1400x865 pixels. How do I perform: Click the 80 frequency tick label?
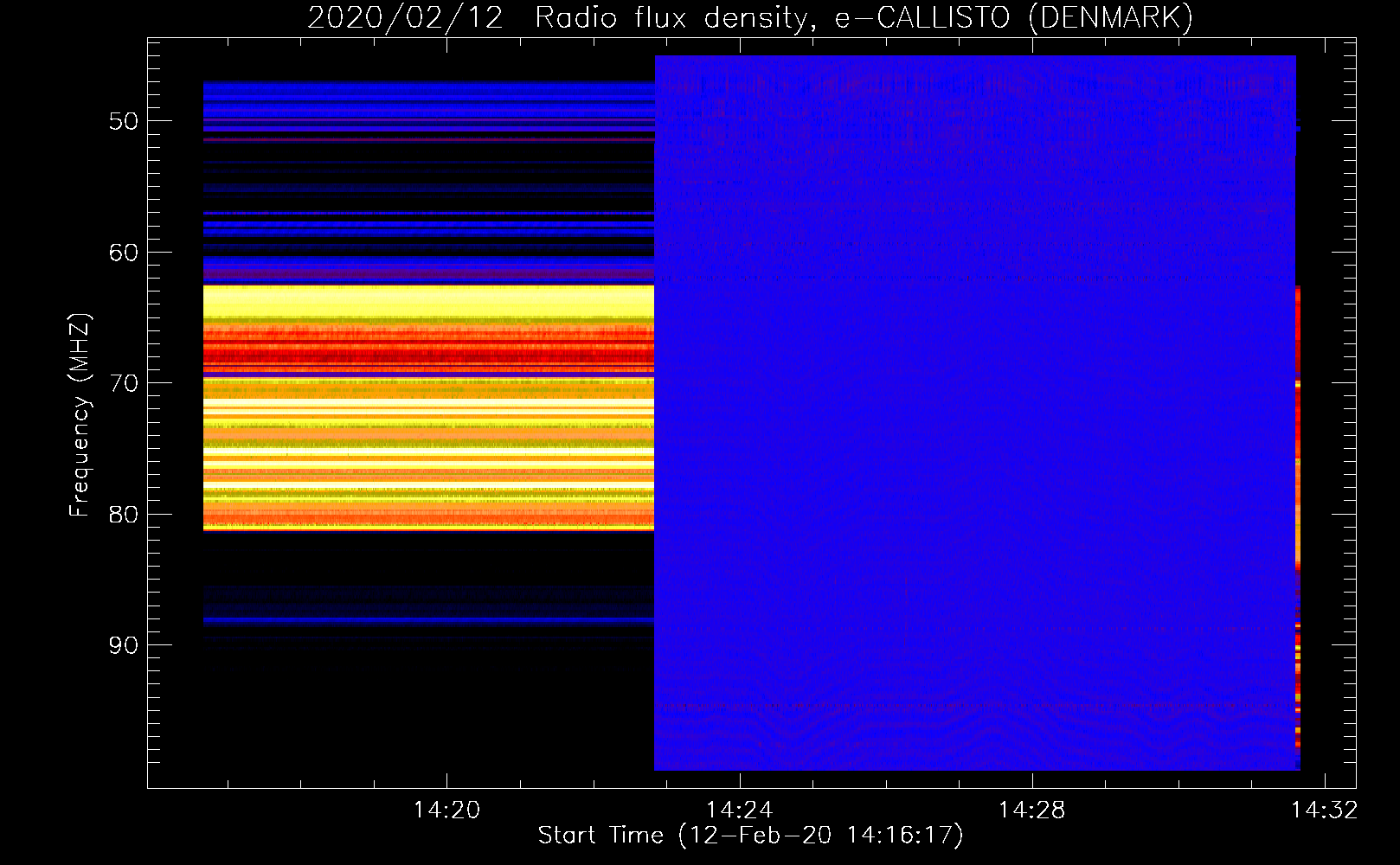pos(124,514)
